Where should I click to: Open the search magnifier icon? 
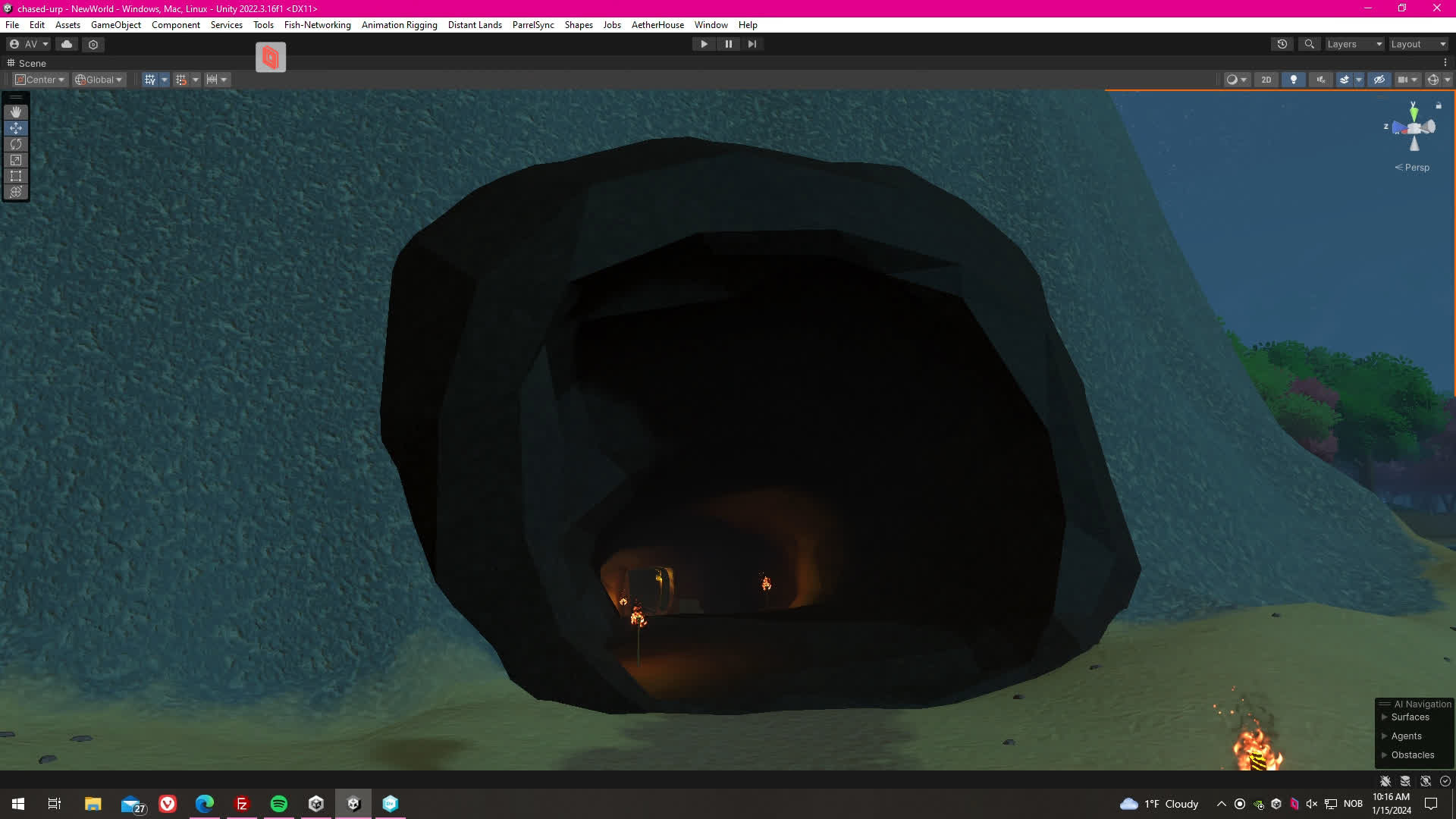pyautogui.click(x=1309, y=44)
